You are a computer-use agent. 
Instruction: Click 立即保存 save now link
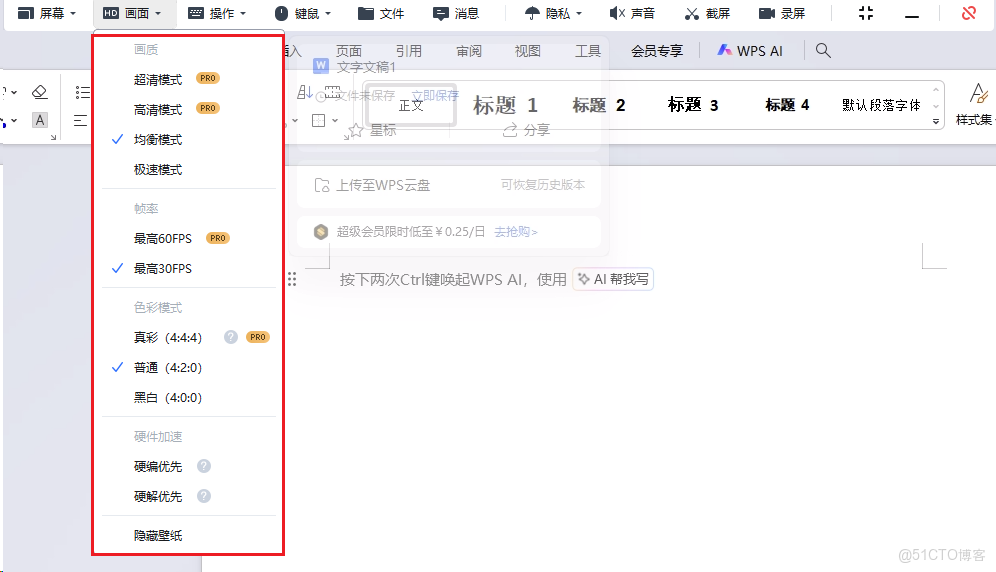(x=435, y=95)
